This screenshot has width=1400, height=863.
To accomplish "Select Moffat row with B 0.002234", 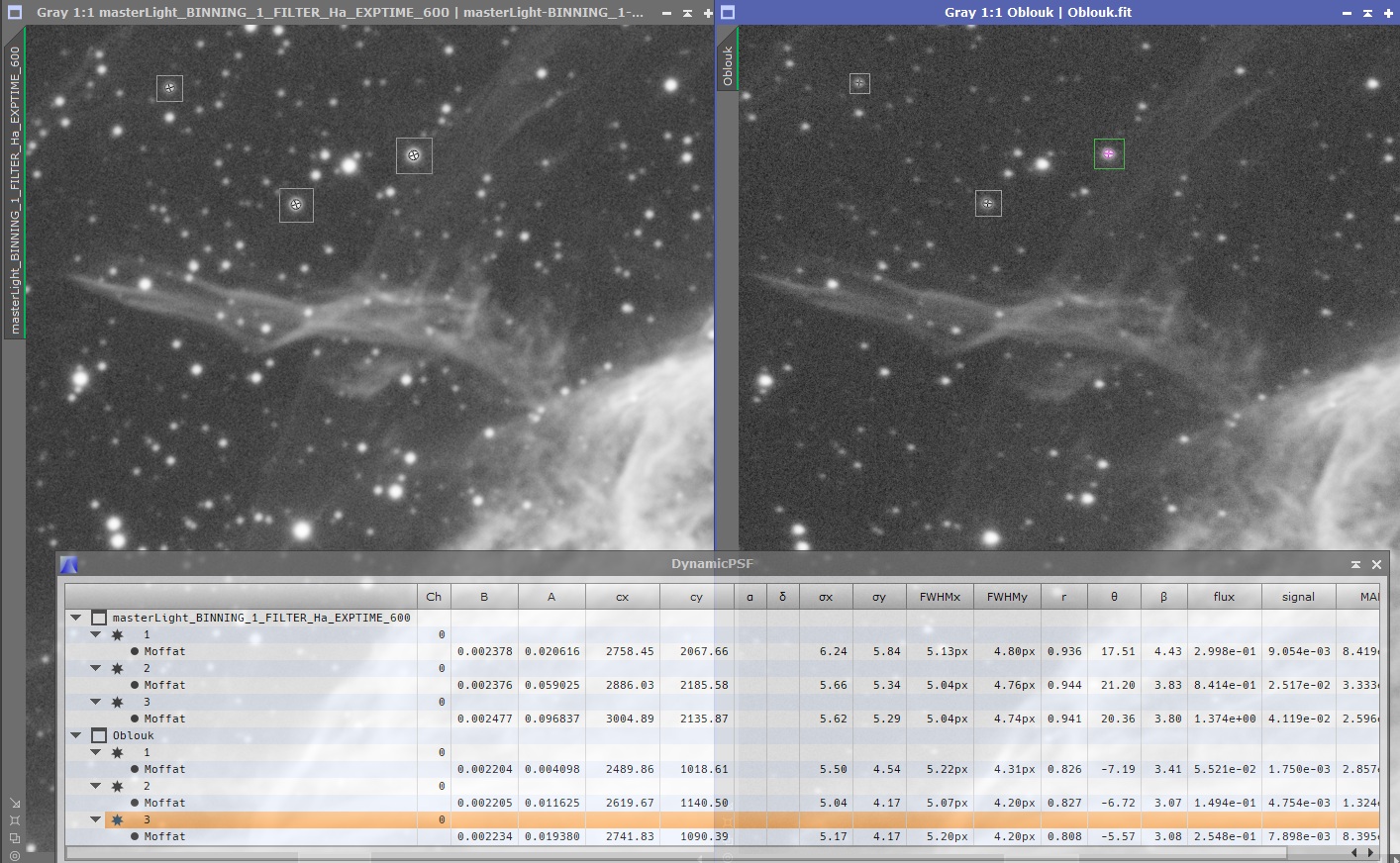I will (x=723, y=836).
